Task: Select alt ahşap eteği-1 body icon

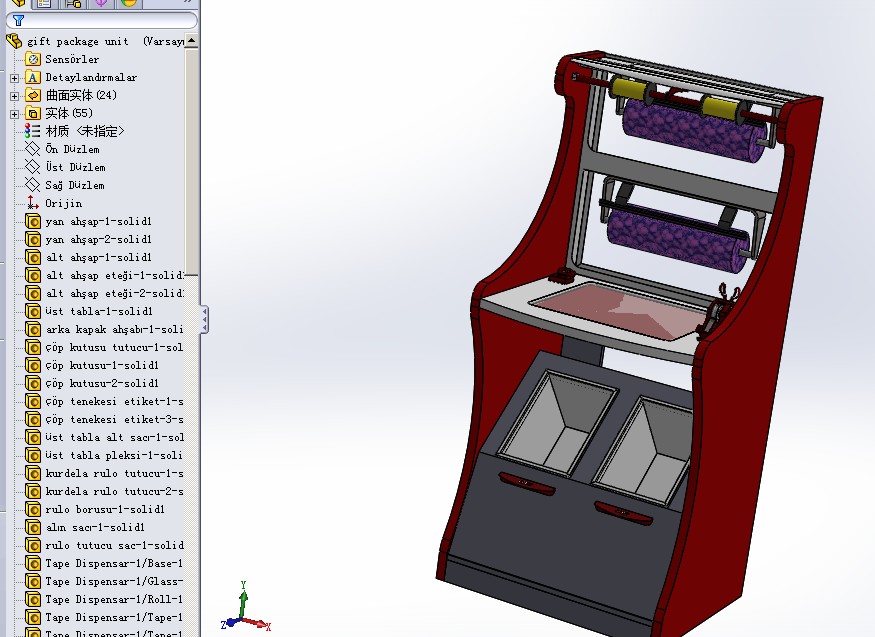Action: (33, 276)
